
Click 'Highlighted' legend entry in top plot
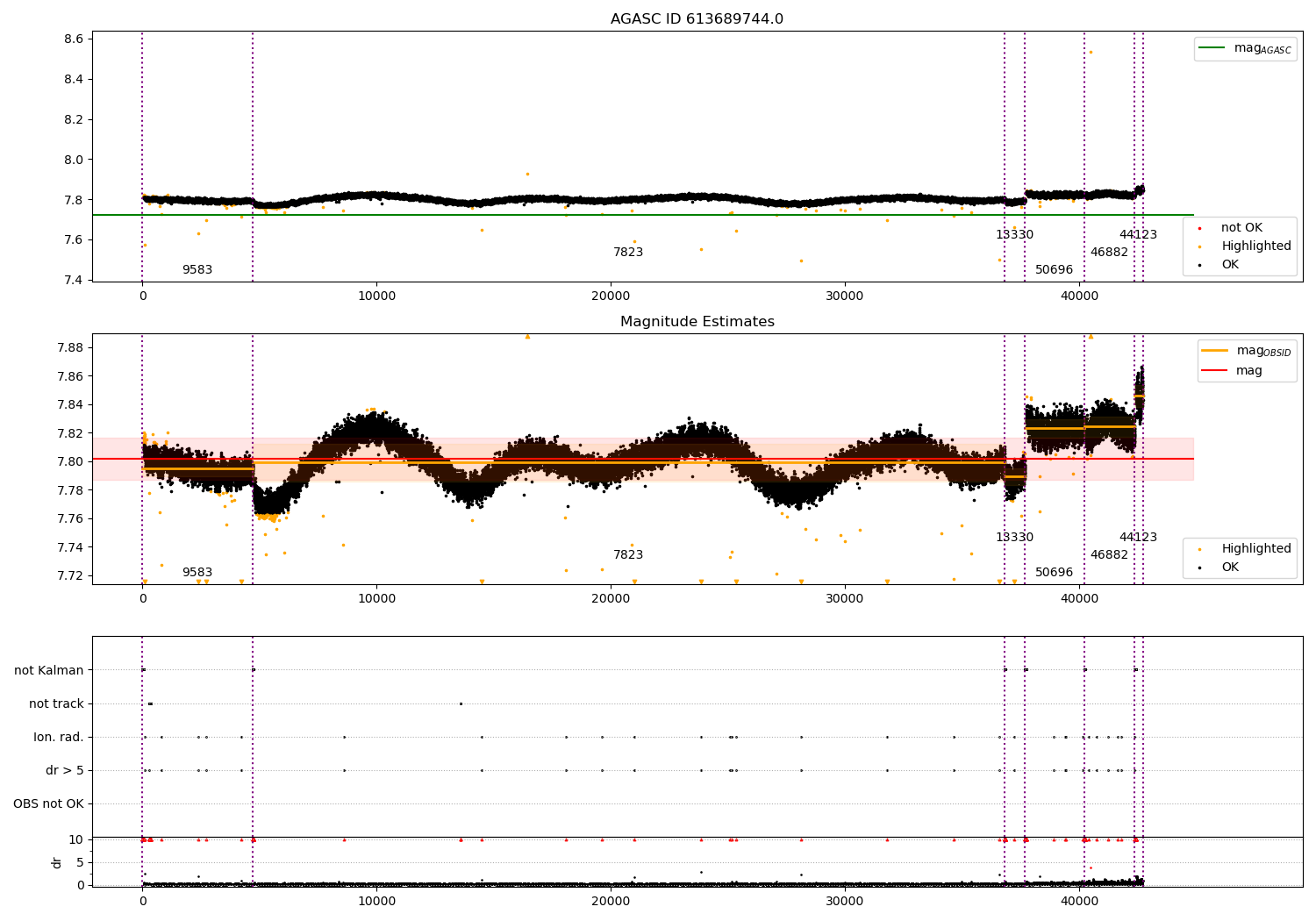[1256, 246]
